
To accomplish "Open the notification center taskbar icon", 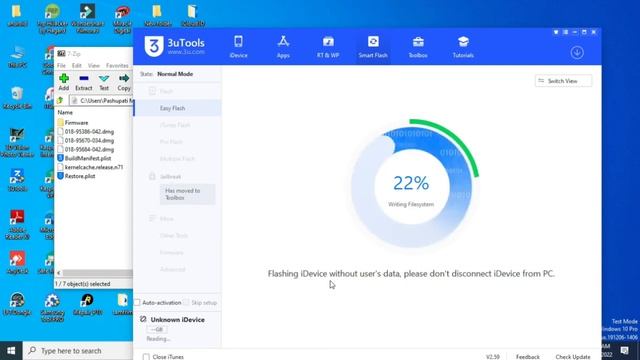I will [x=624, y=351].
